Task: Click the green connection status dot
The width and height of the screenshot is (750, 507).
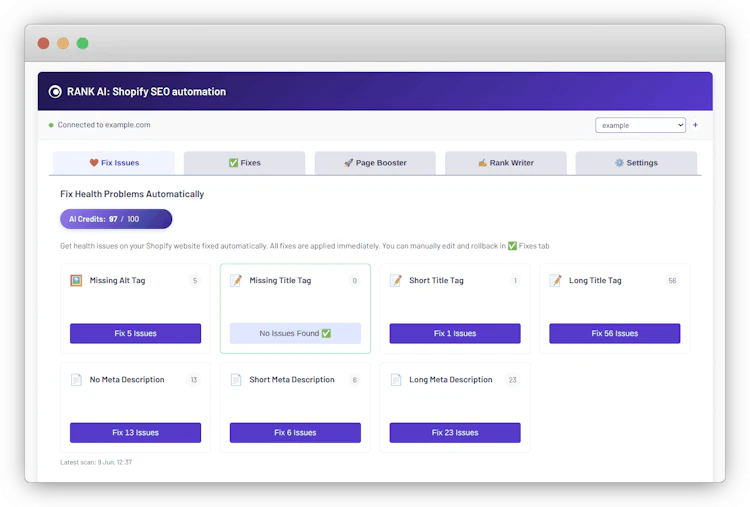Action: 51,125
